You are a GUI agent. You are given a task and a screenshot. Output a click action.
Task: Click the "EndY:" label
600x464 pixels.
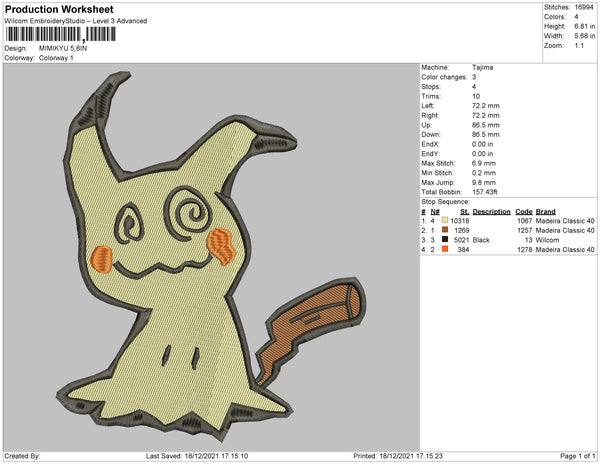430,154
